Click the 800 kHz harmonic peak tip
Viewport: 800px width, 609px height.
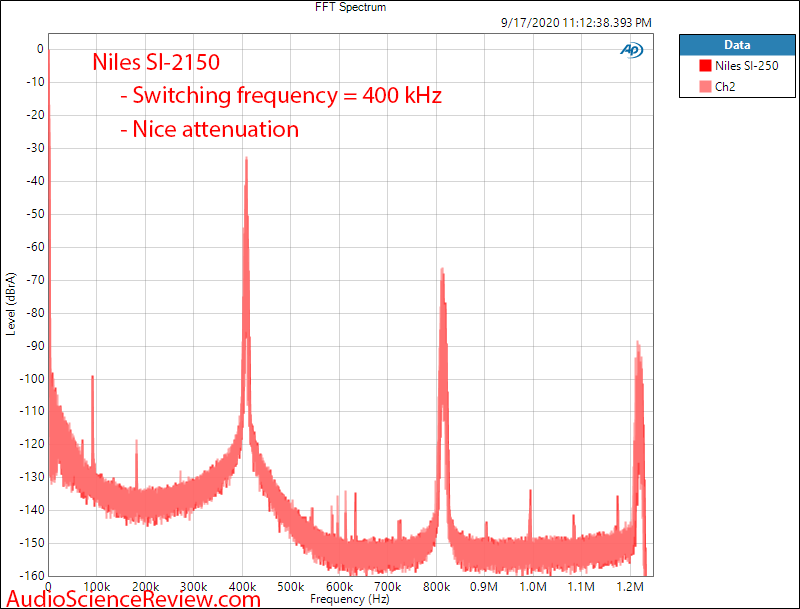[x=442, y=270]
